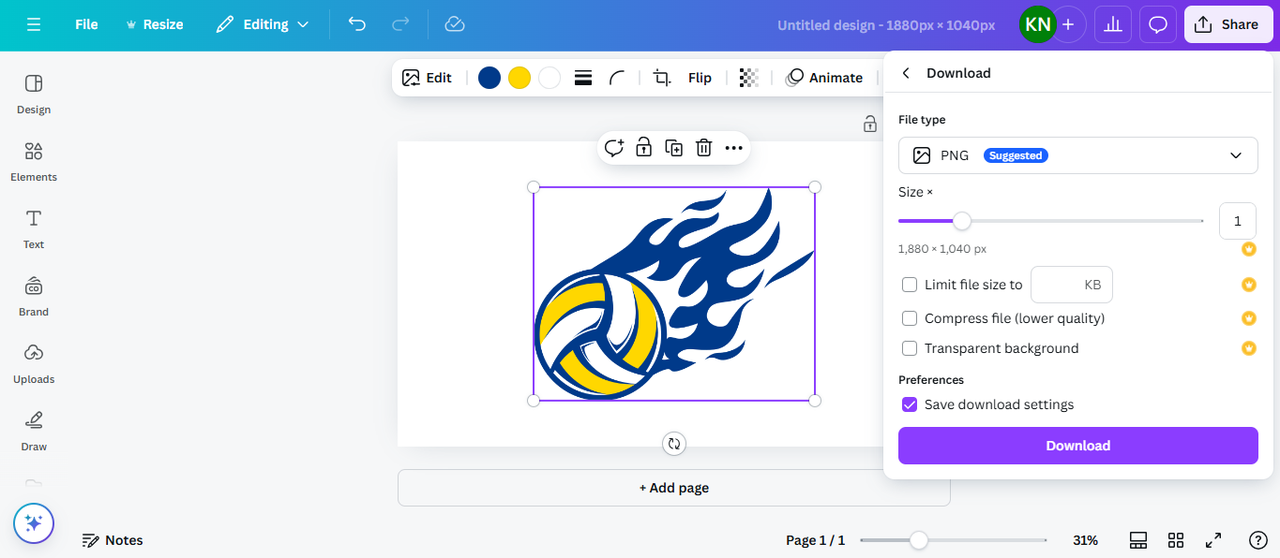
Task: Delete the selected element with trash icon
Action: [x=704, y=148]
